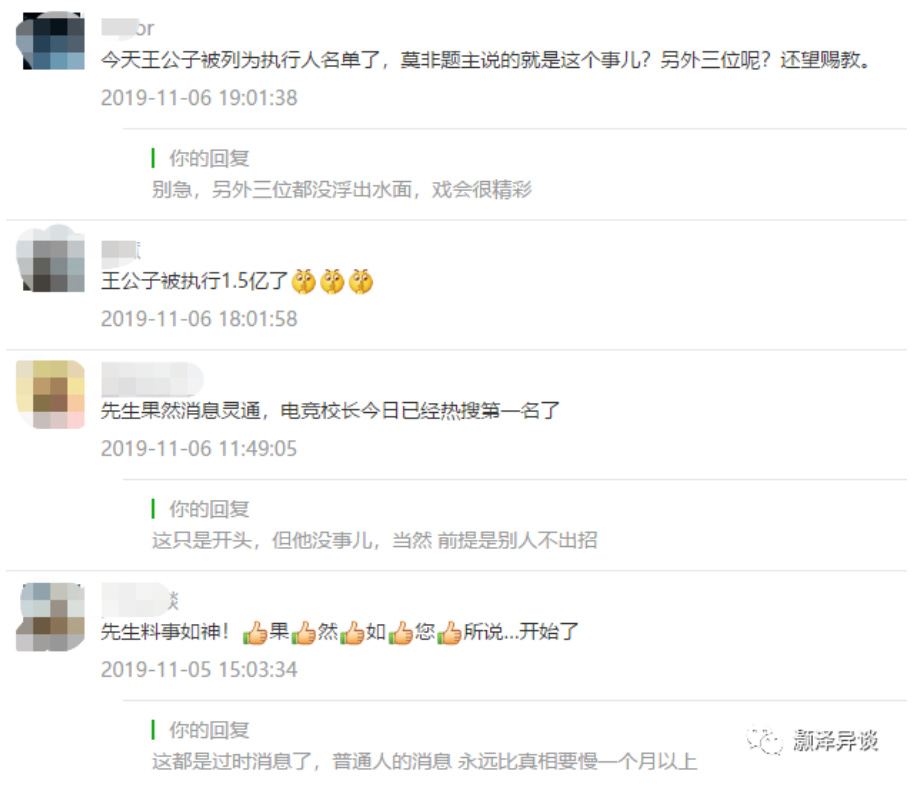The image size is (915, 786).
Task: Click the third shushing emoji
Action: (x=361, y=281)
